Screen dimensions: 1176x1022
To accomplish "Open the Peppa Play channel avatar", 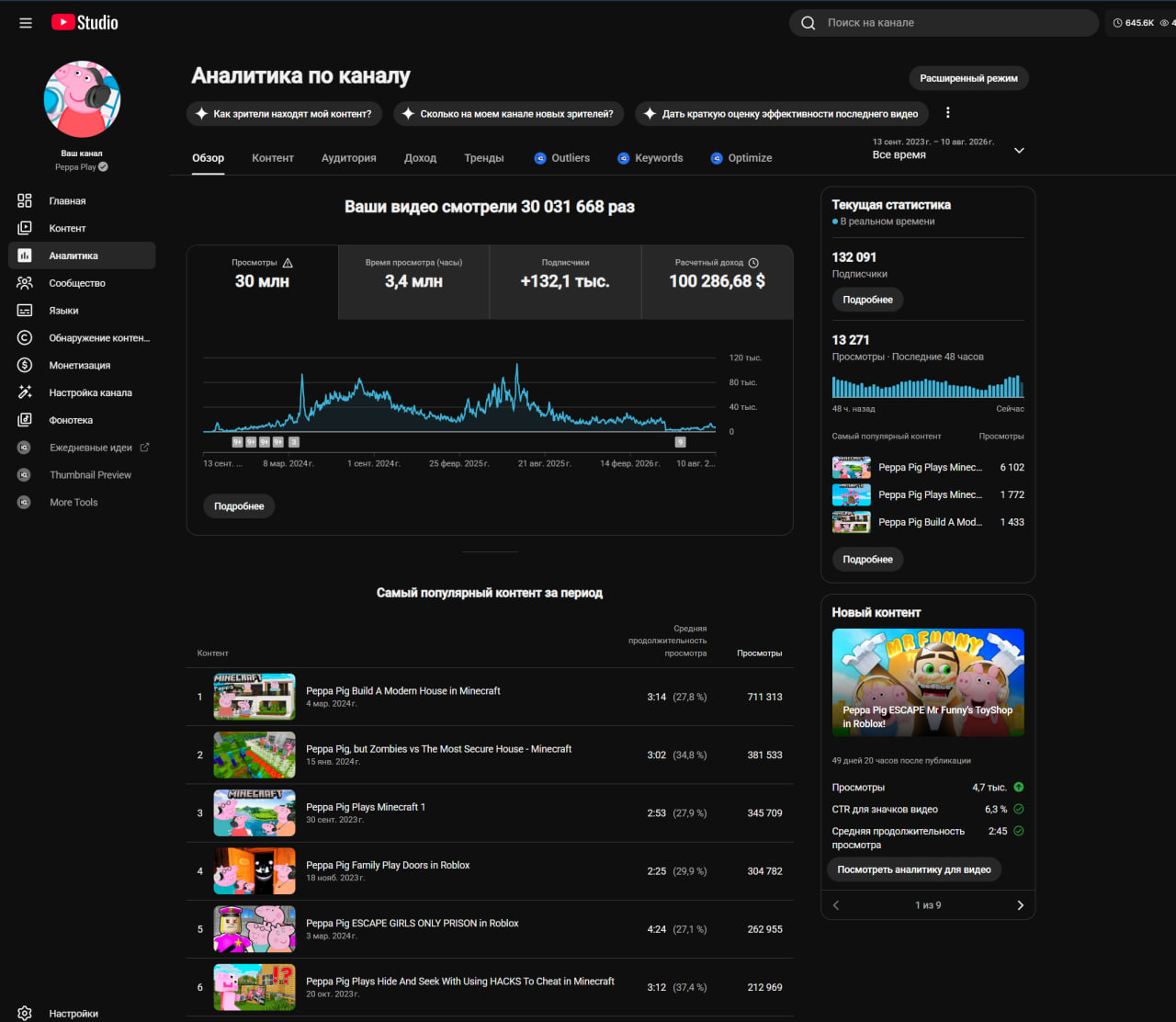I will (82, 99).
